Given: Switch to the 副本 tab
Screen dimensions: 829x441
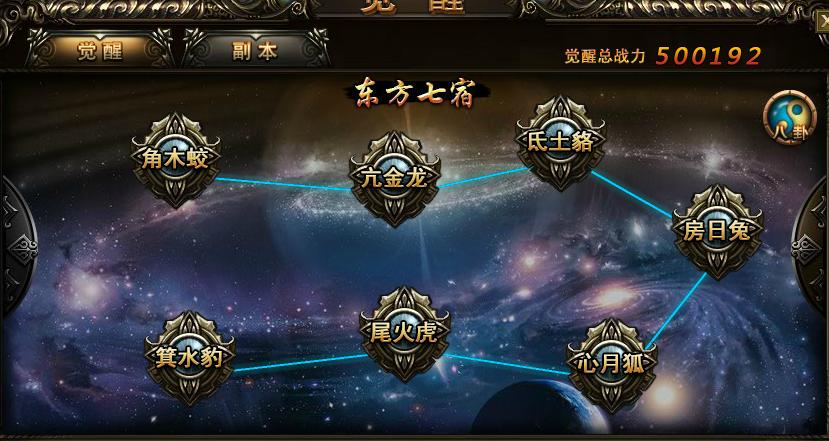Looking at the screenshot, I should 255,51.
